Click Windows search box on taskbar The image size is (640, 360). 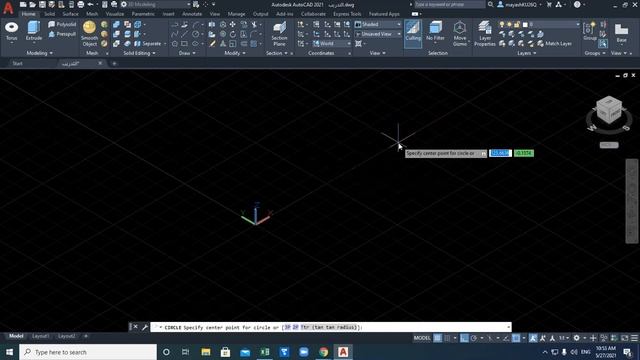click(x=88, y=352)
